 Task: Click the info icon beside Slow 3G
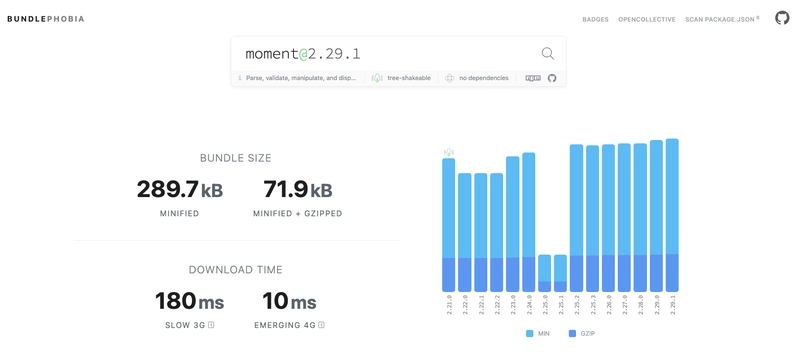point(211,325)
